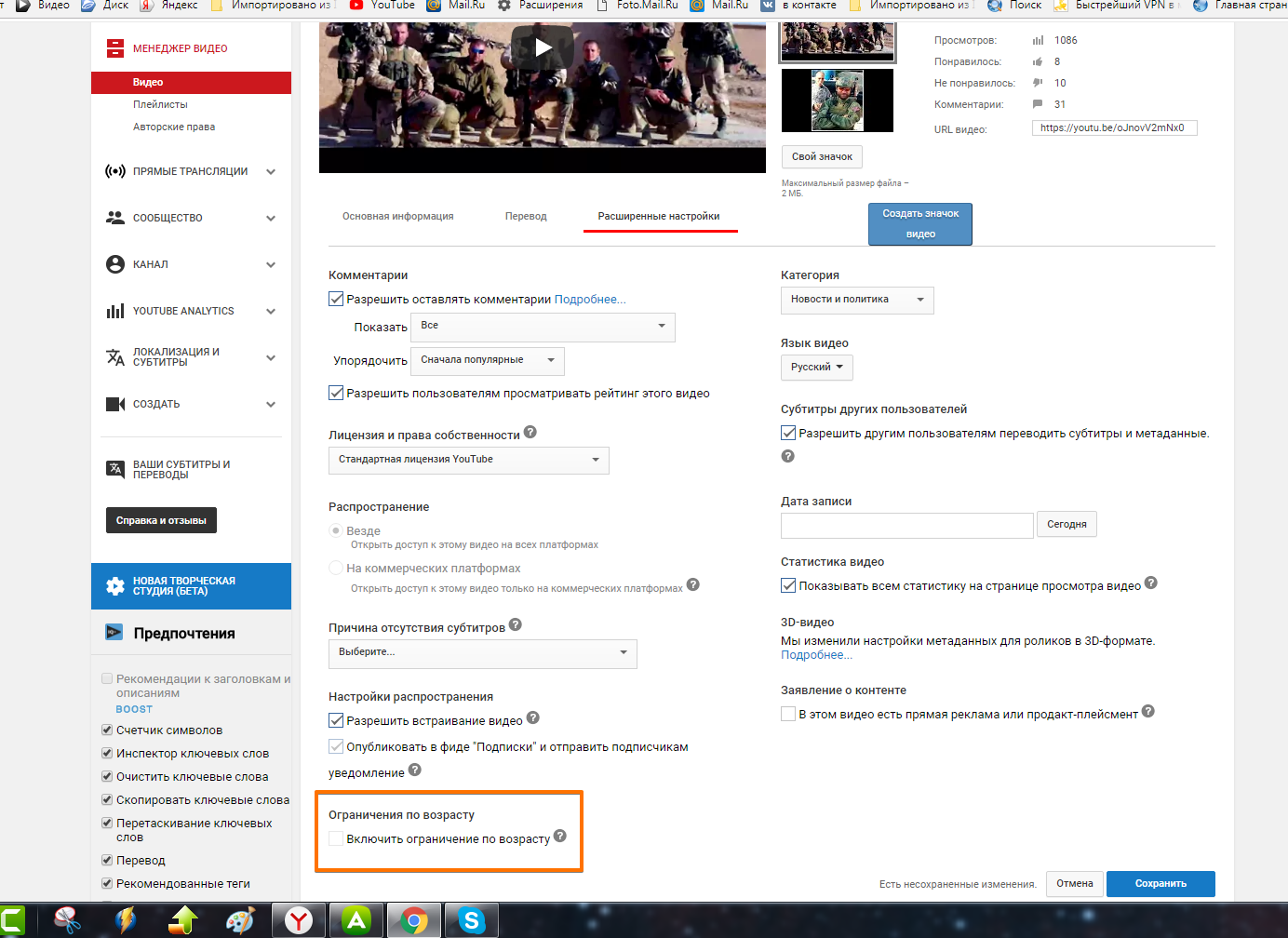Open the Язык видео dropdown Русский
The width and height of the screenshot is (1288, 938).
(816, 368)
